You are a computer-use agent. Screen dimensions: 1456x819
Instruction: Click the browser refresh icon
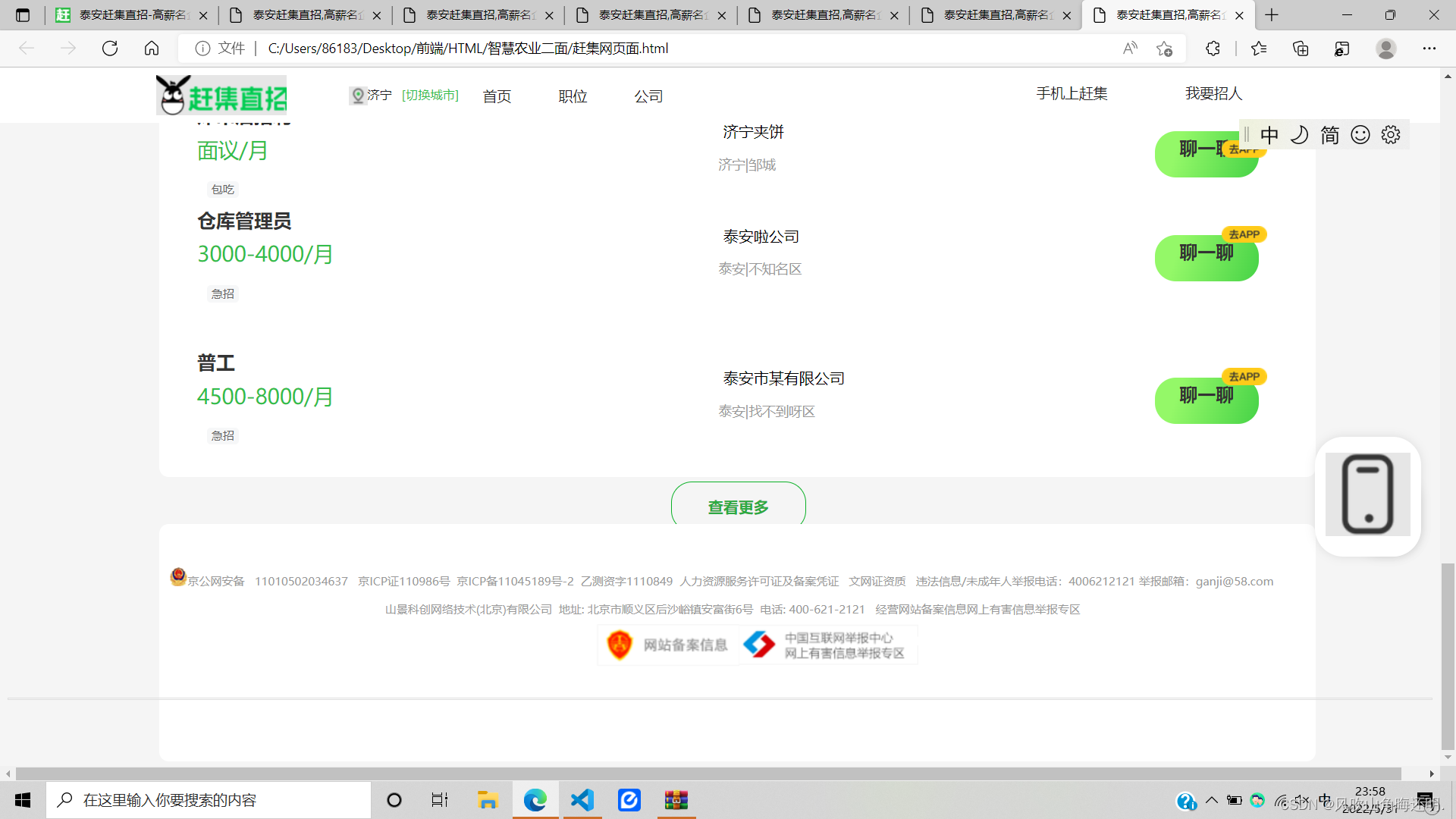110,49
